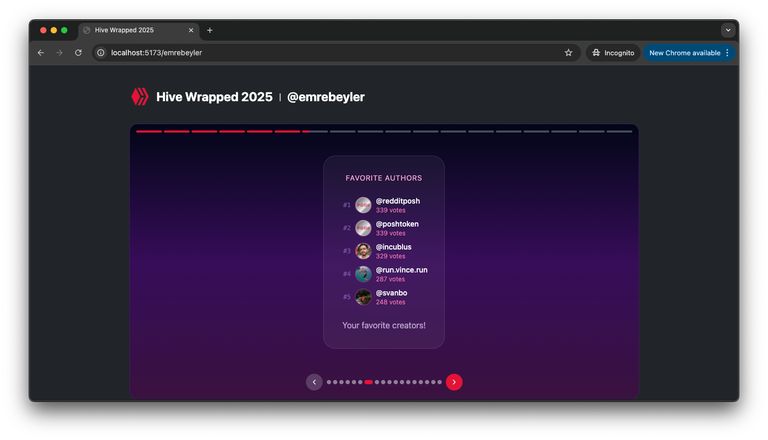Click the FAVORITE AUTHORS heading

click(384, 178)
